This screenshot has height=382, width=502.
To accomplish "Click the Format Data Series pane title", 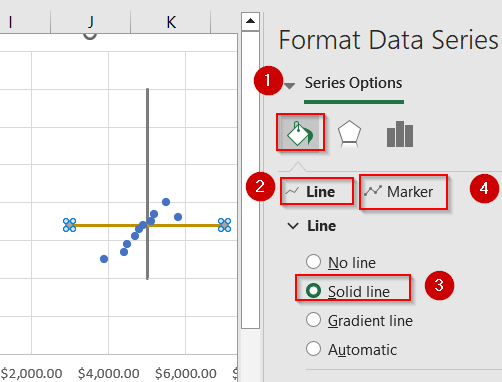I will pos(388,40).
